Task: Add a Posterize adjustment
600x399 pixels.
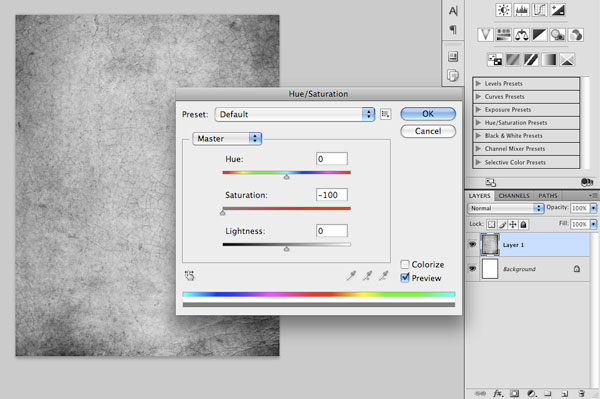Action: click(x=513, y=60)
